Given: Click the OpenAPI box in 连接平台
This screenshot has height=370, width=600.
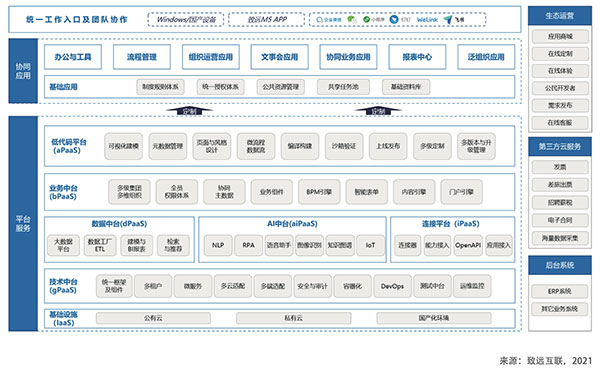Looking at the screenshot, I should coord(468,245).
